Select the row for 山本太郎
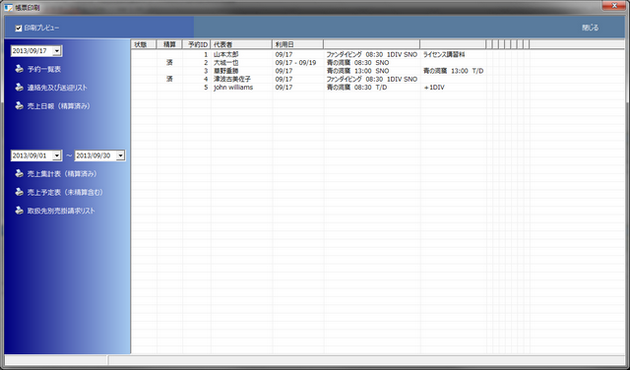Screen dimensions: 630x370 tap(378, 54)
